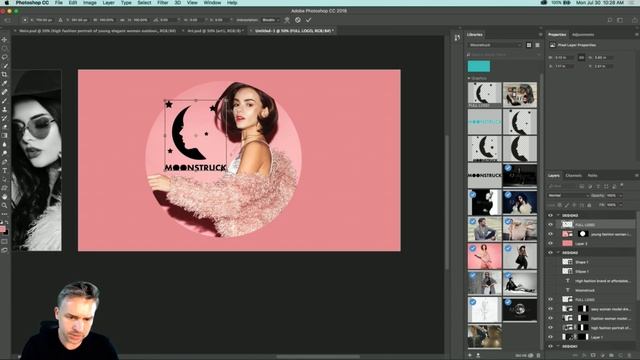Click the Libraries search field
The width and height of the screenshot is (640, 360).
[x=503, y=54]
